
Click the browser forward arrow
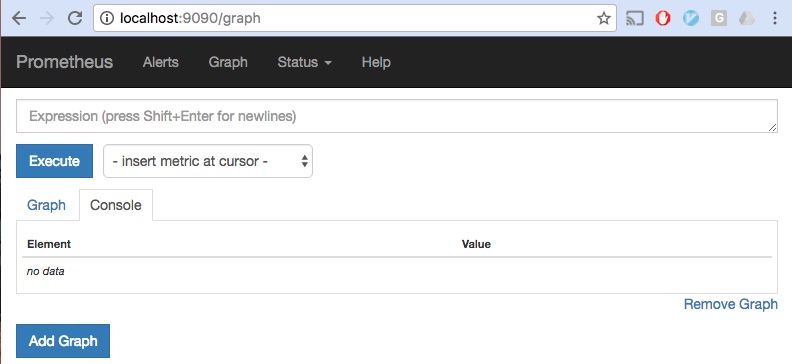pyautogui.click(x=47, y=19)
